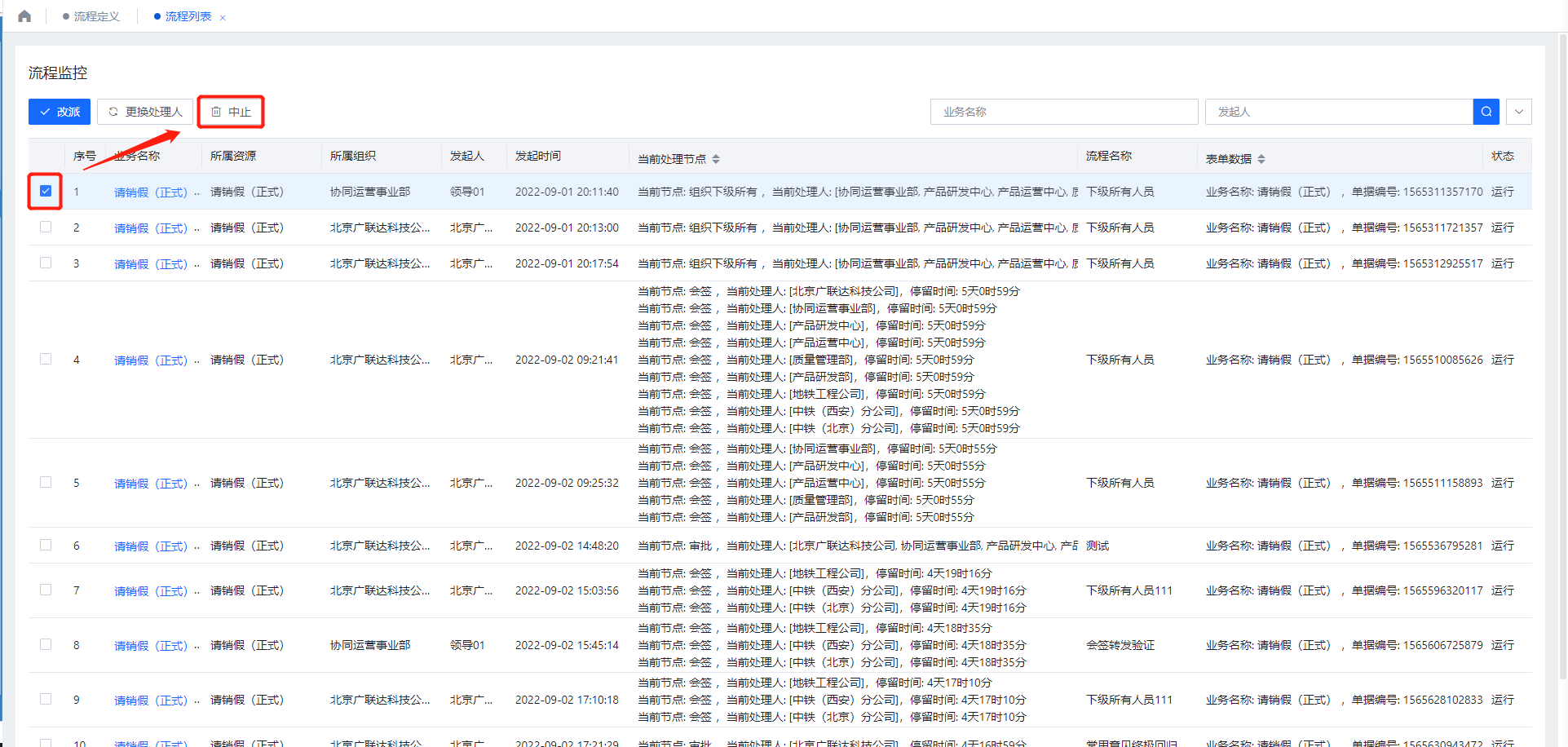Screen dimensions: 1568x747
Task: Click the 更换处理人 button
Action: (145, 112)
